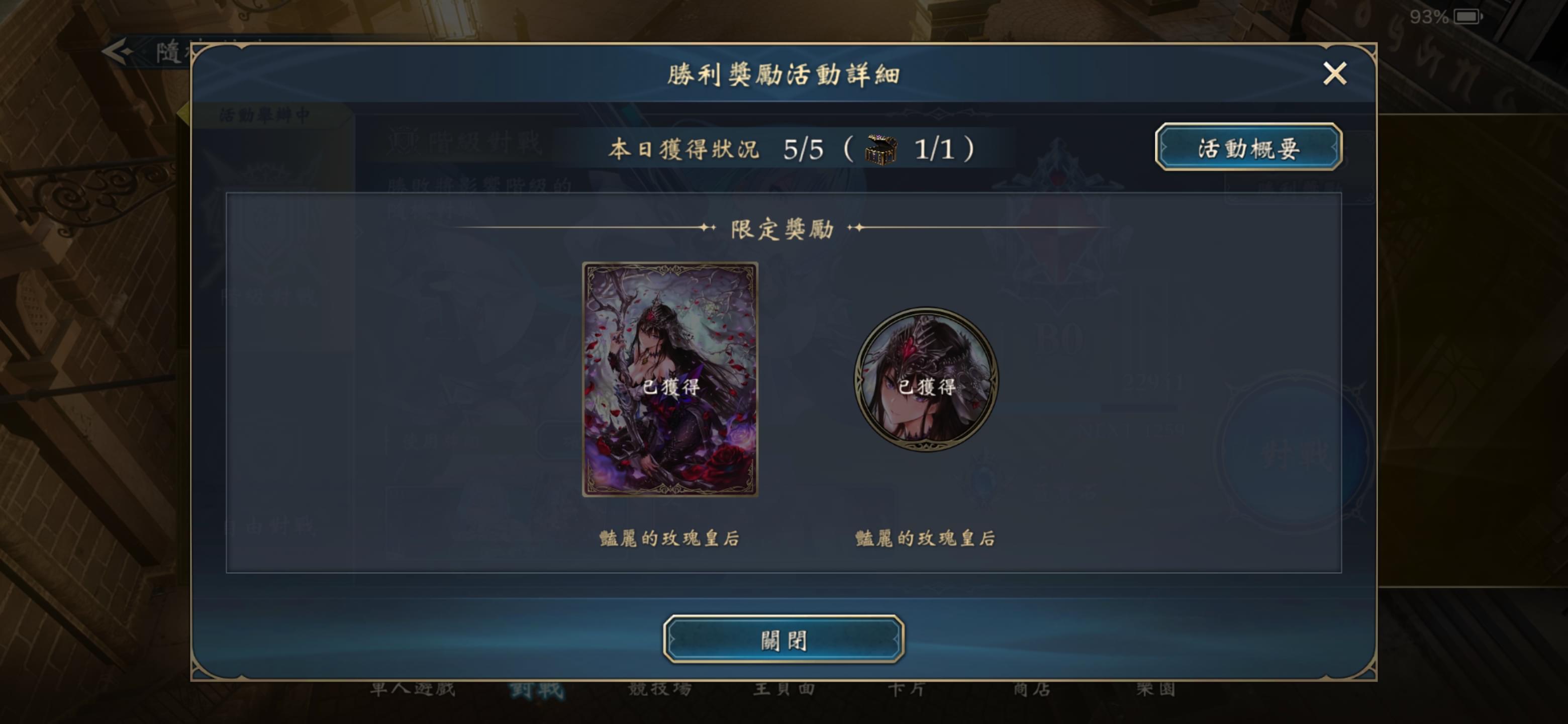
Task: Tap the 5/5 daily progress counter
Action: 803,149
